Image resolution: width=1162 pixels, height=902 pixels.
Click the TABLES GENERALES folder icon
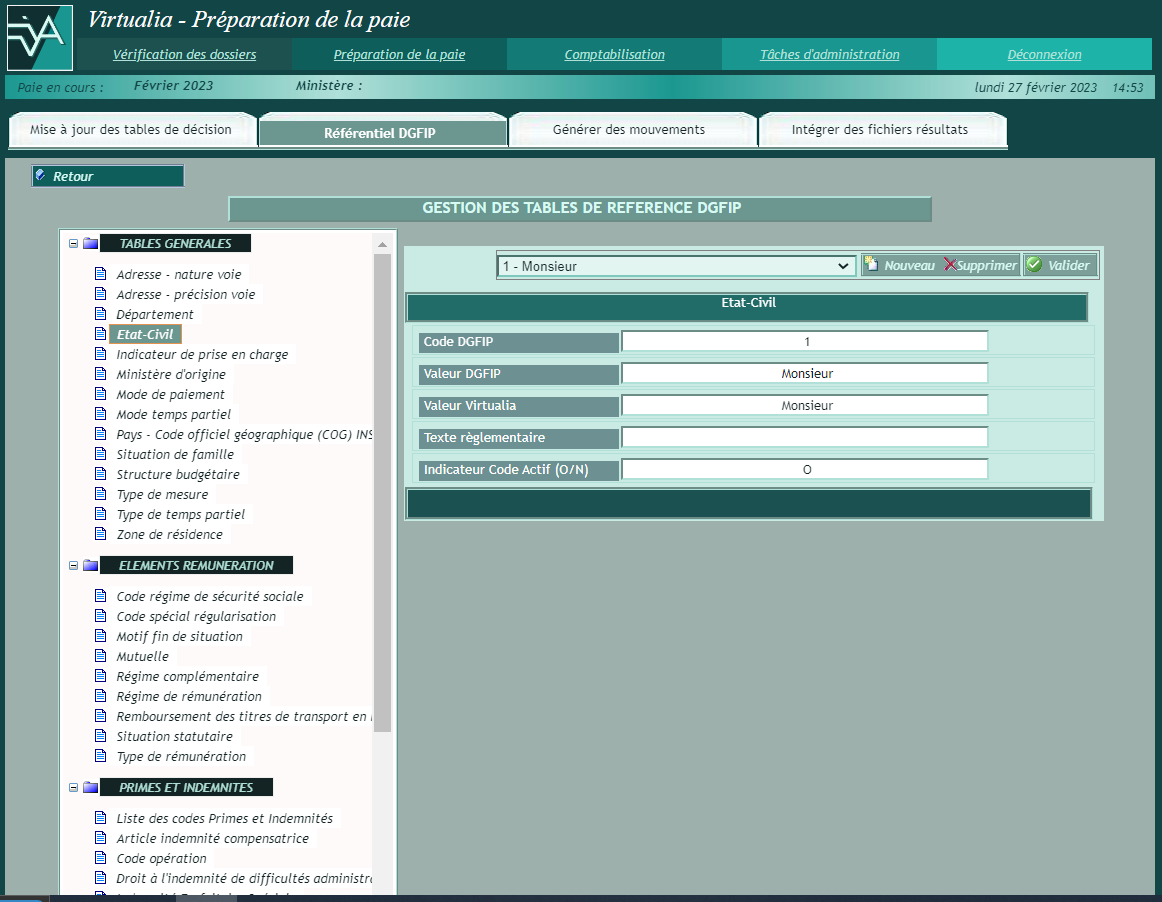(91, 243)
